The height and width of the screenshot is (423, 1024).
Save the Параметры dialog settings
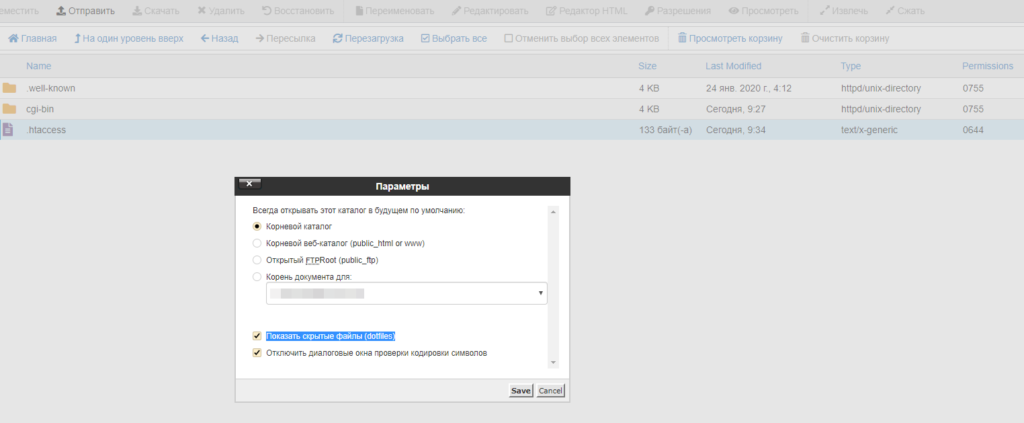tap(520, 390)
